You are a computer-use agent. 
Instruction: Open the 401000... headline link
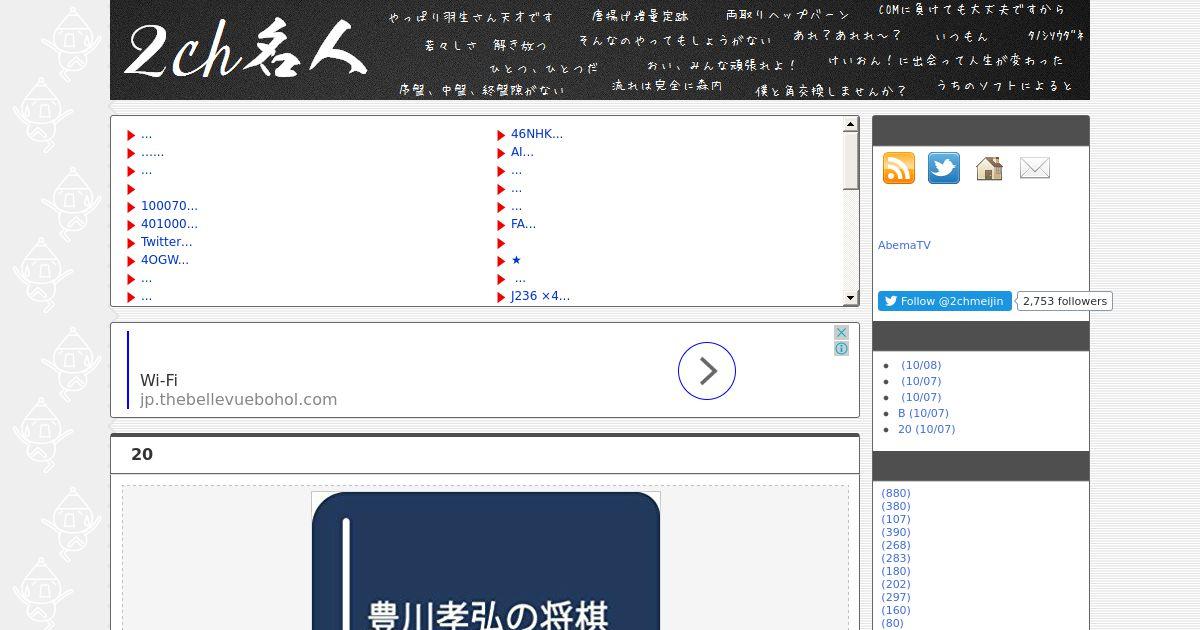(169, 224)
